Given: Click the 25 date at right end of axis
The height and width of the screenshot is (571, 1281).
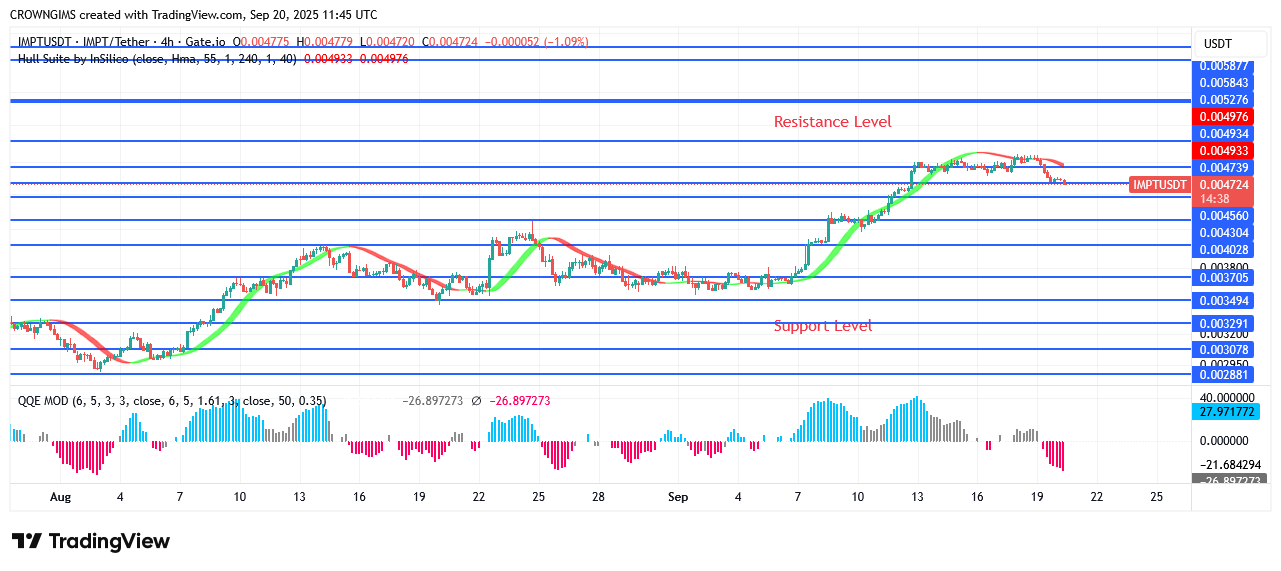Looking at the screenshot, I should point(1156,497).
